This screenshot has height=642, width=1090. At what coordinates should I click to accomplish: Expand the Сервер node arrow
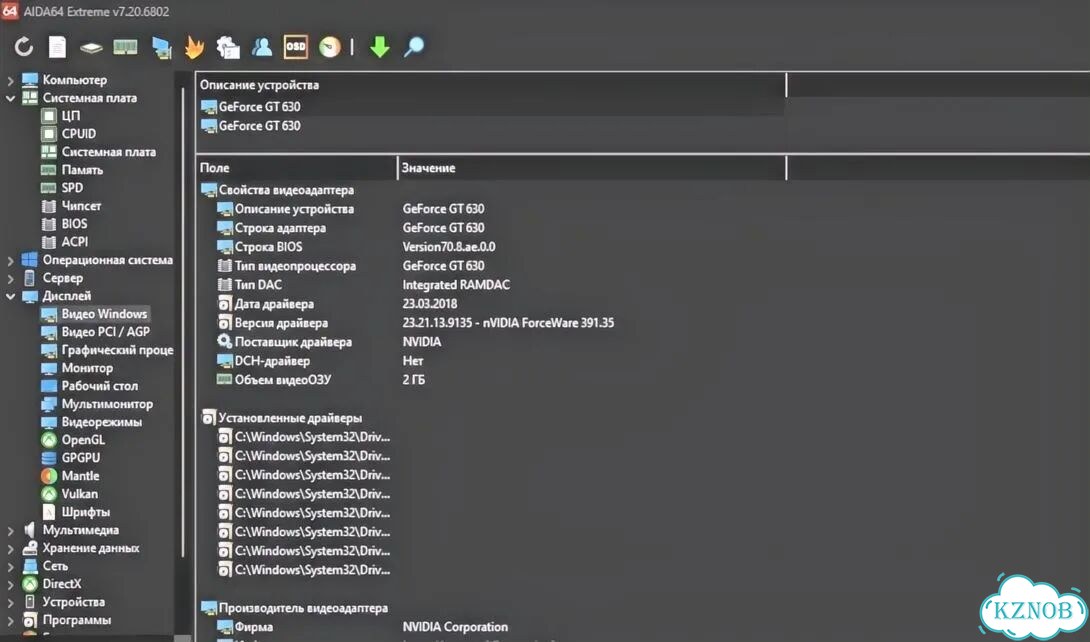point(10,279)
